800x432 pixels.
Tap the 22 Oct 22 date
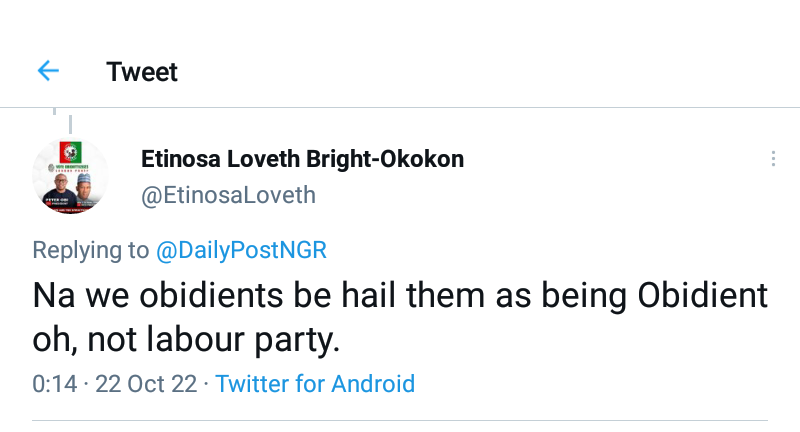145,383
